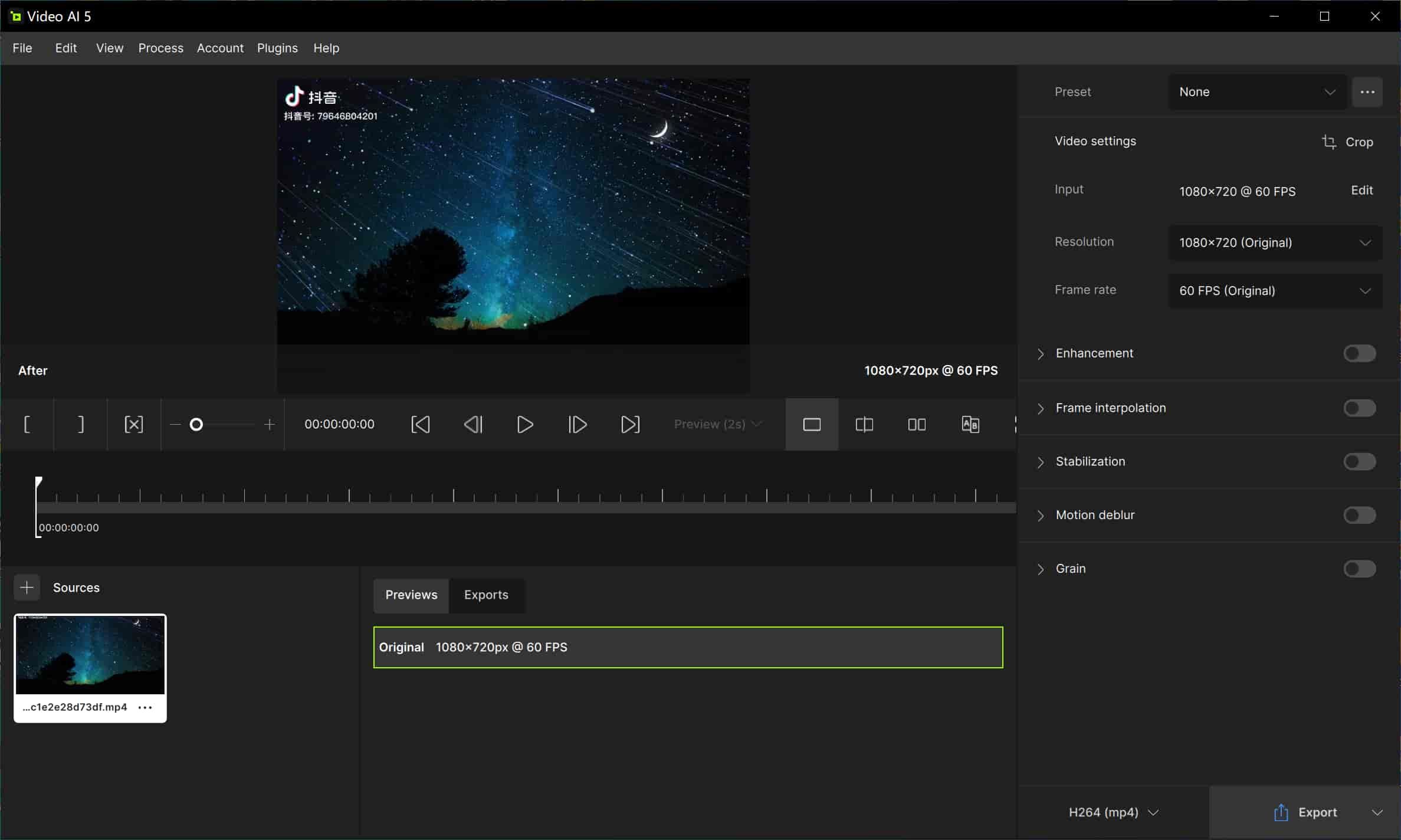Viewport: 1401px width, 840px height.
Task: Enable Motion deblur switch
Action: point(1360,515)
